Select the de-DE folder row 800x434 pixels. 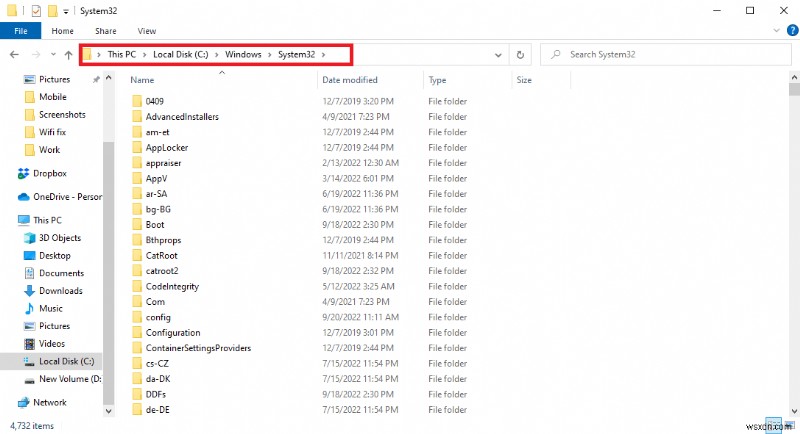[x=300, y=410]
